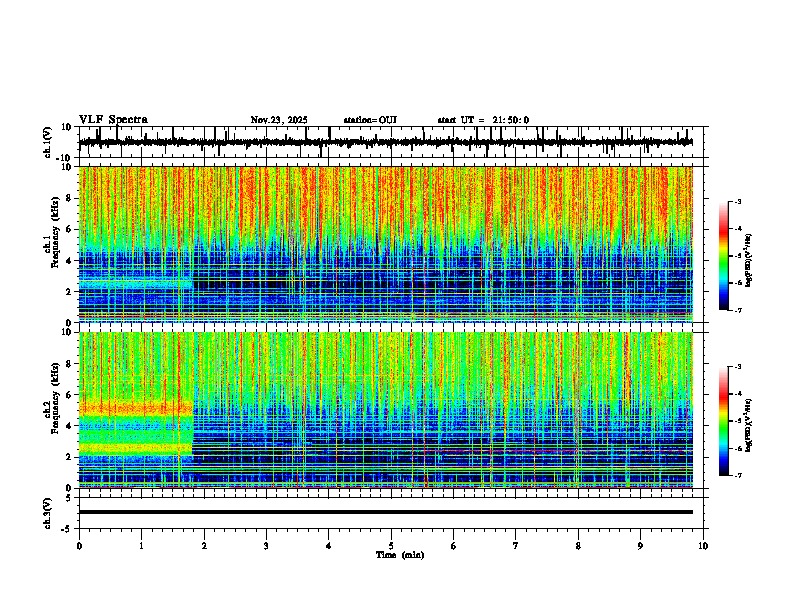Click time axis tick label "0"
The height and width of the screenshot is (612, 792).
[x=79, y=546]
